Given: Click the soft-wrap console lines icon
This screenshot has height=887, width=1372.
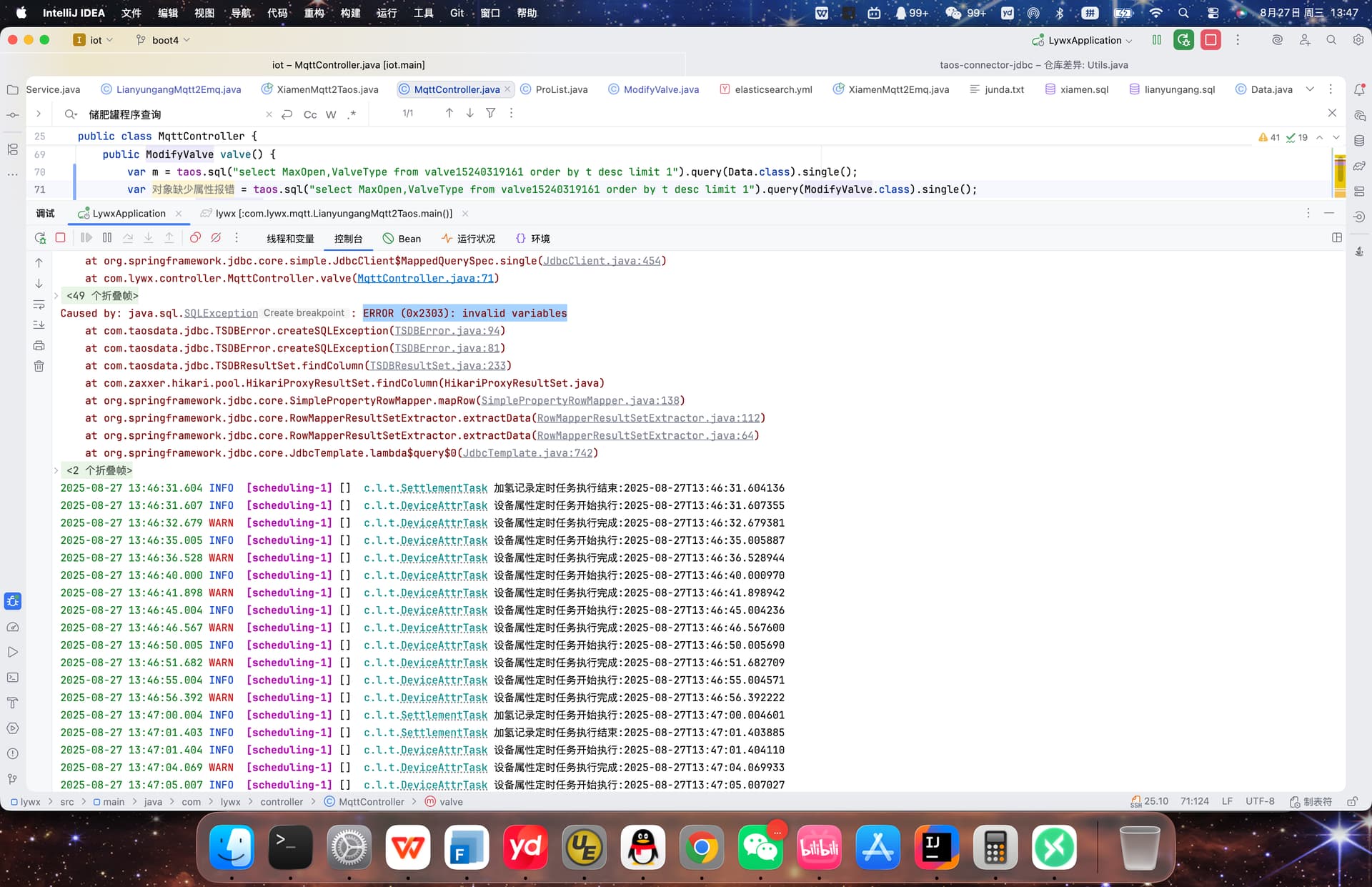Looking at the screenshot, I should [x=39, y=305].
